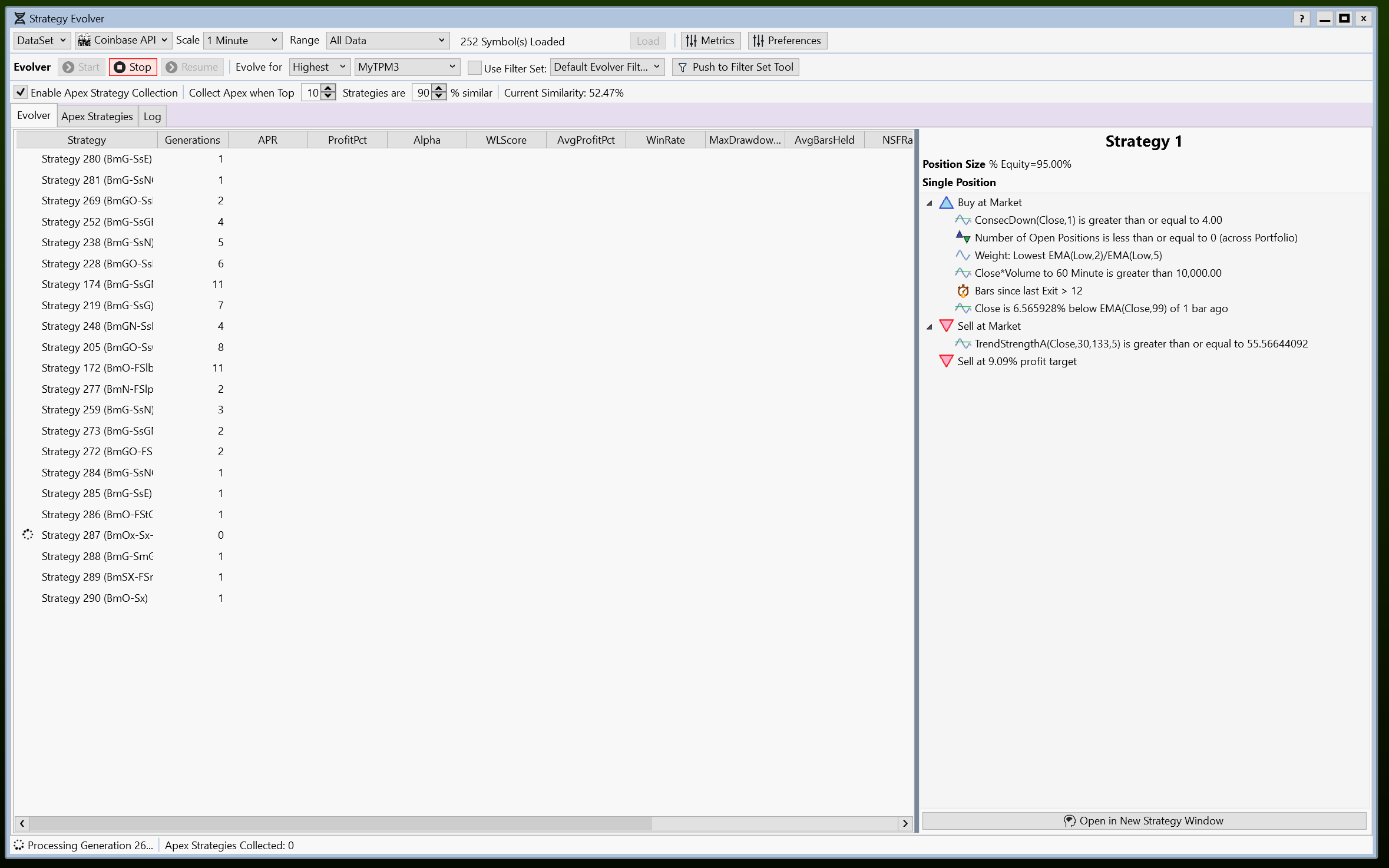Click the Number of Open Positions condition icon
Screen dimensions: 1389x868
[x=963, y=237]
